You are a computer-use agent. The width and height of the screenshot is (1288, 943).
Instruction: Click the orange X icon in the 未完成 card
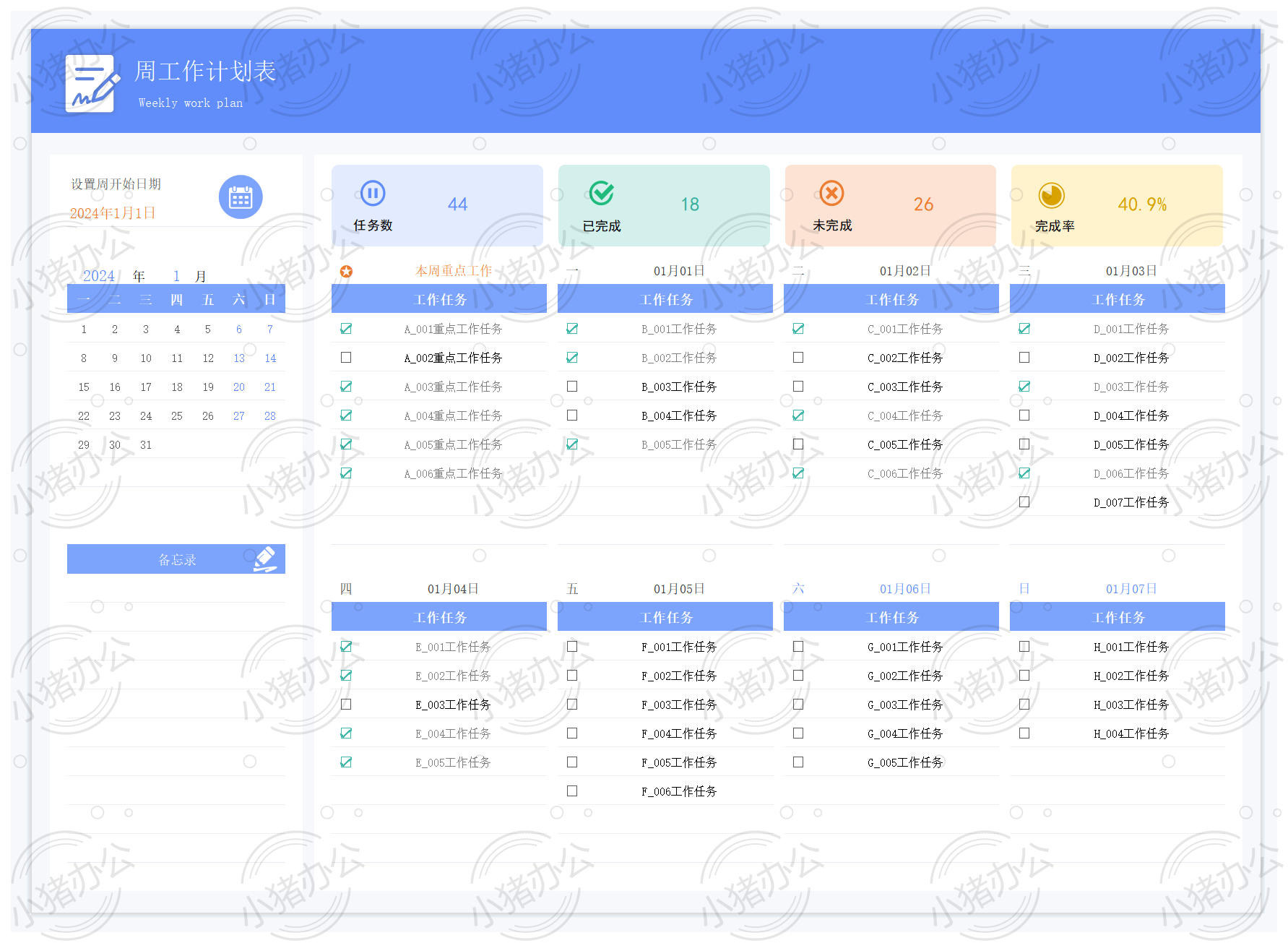[x=831, y=193]
